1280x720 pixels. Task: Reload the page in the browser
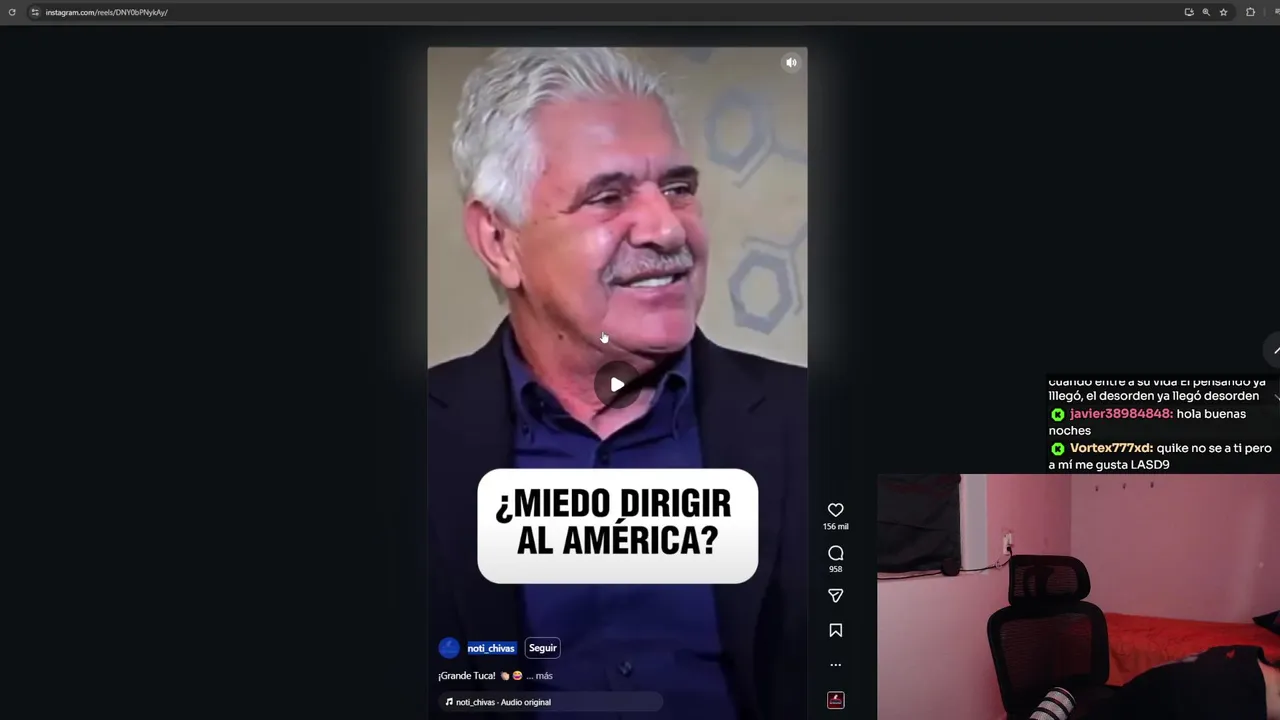pos(12,12)
